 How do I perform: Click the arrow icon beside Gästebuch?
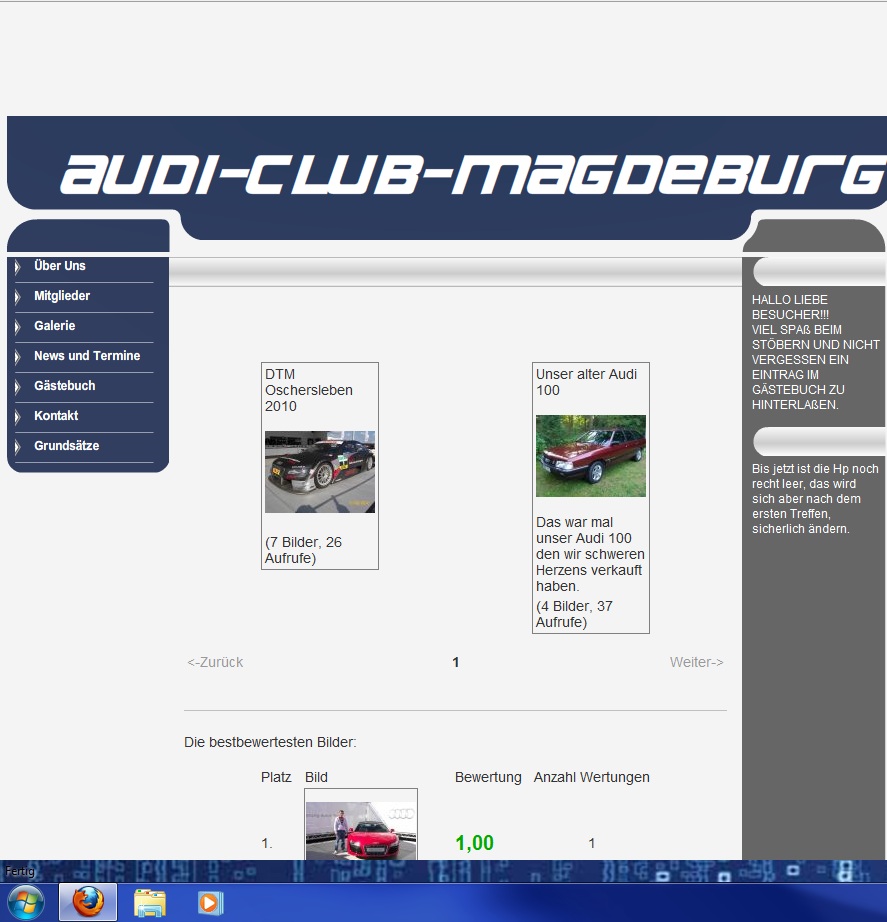tap(17, 387)
